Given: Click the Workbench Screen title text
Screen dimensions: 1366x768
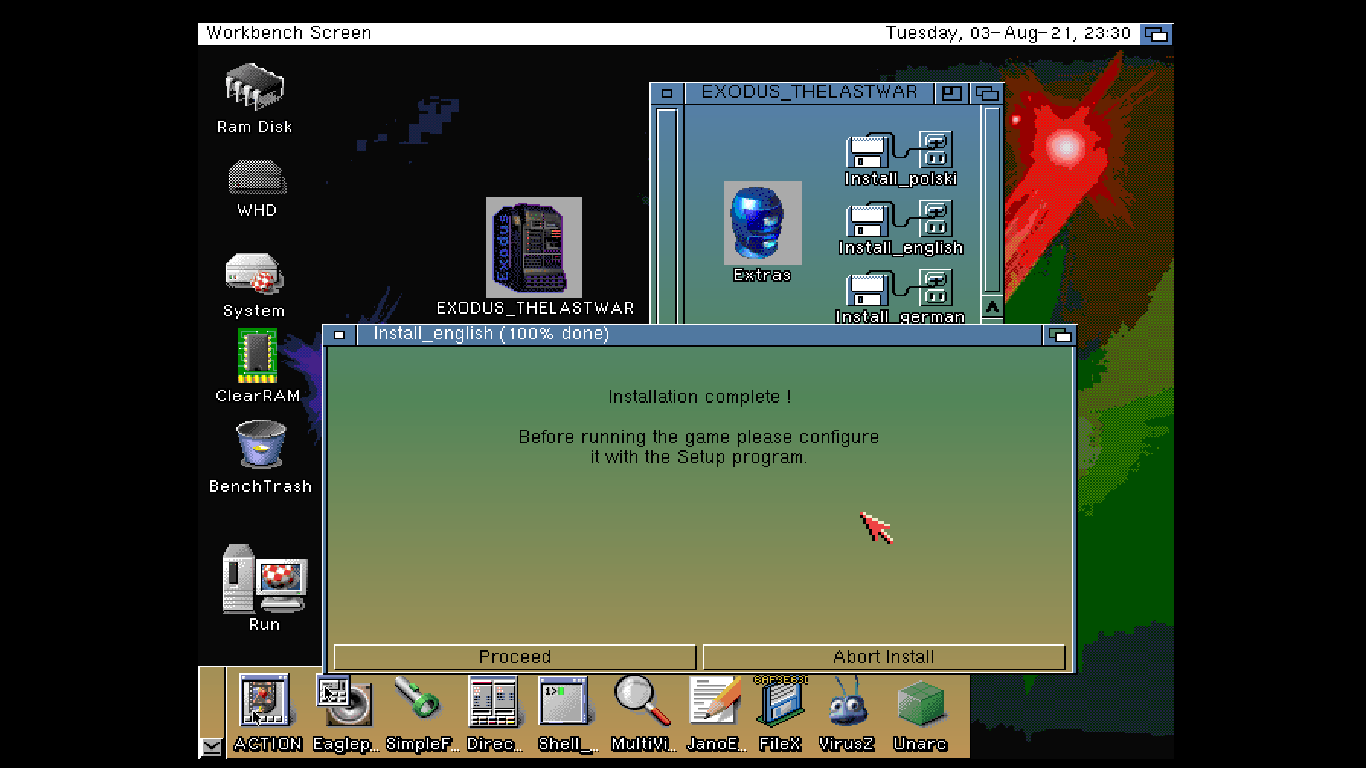Looking at the screenshot, I should click(289, 33).
